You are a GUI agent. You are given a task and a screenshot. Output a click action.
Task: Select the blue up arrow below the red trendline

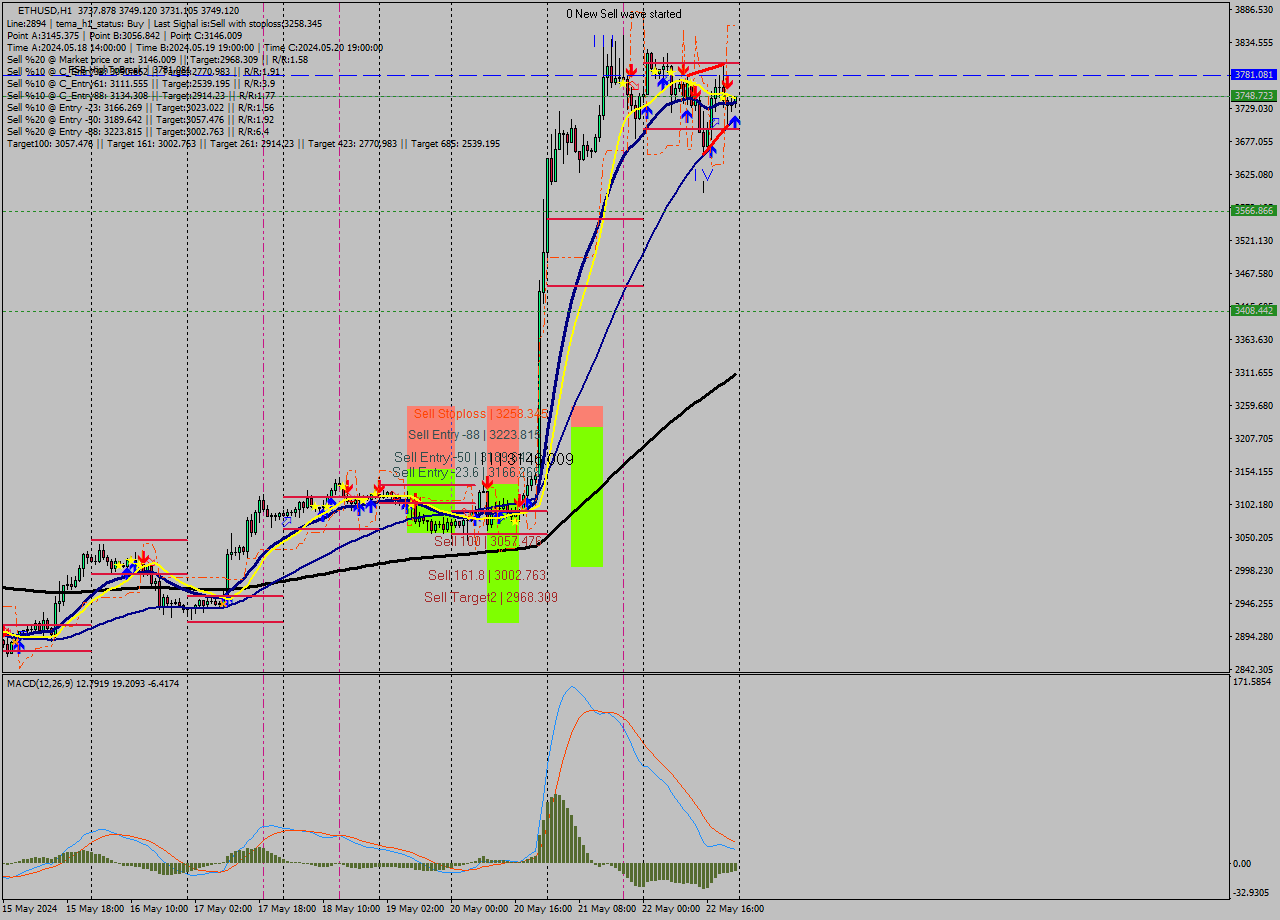pos(735,120)
